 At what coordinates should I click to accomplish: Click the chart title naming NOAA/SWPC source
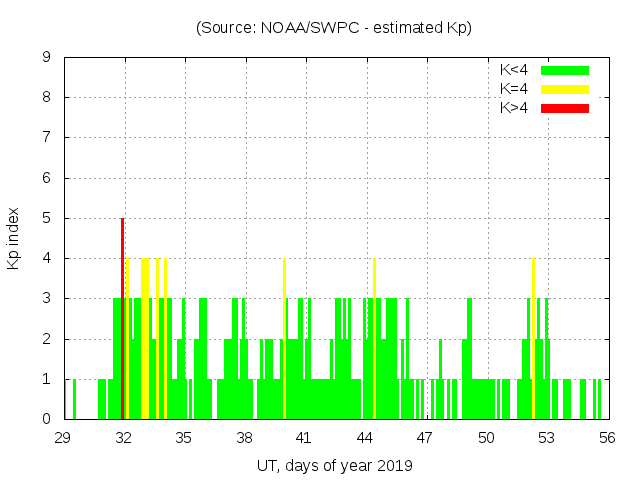(x=333, y=28)
